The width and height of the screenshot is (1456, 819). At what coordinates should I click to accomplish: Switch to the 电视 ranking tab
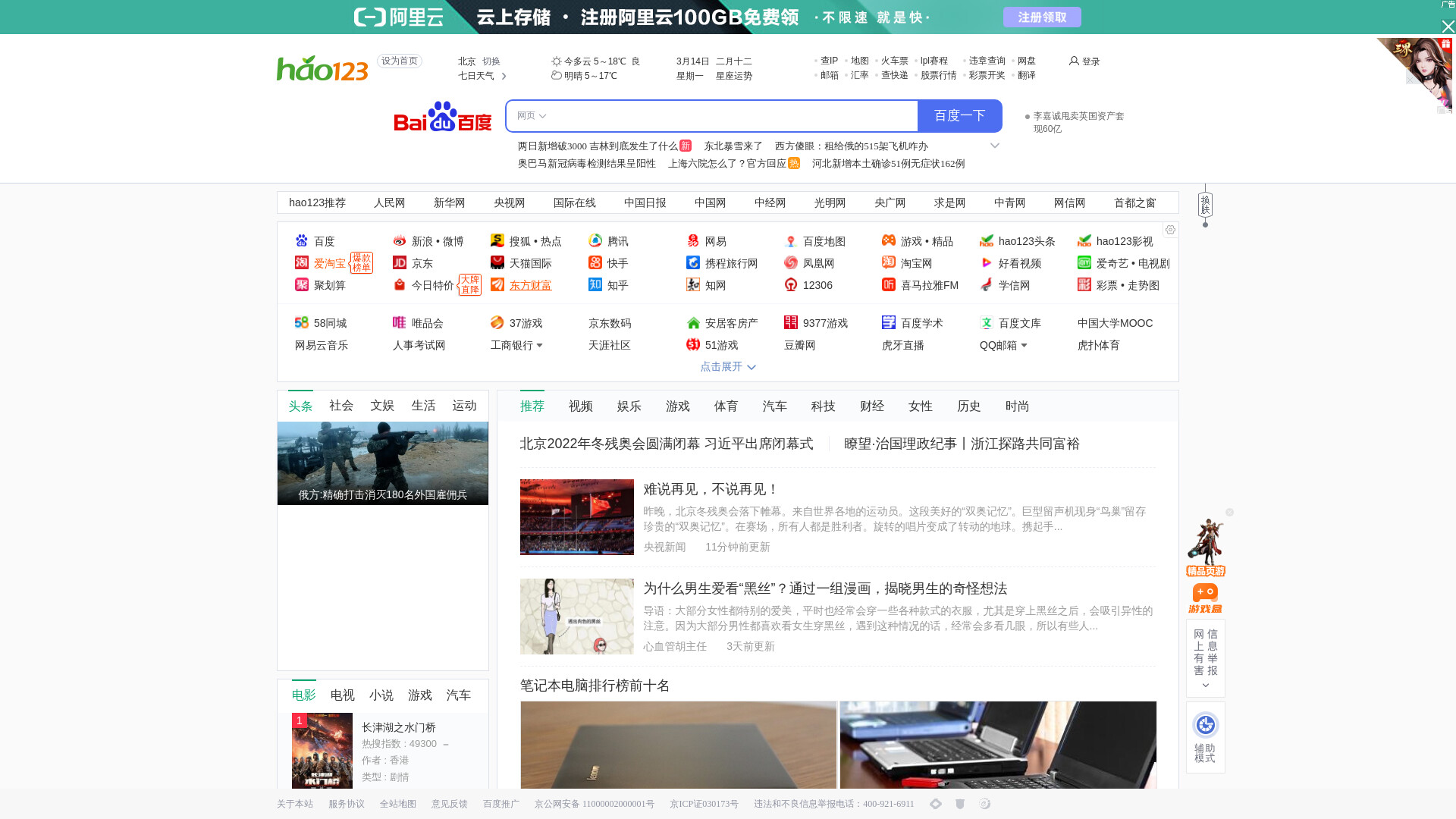(x=343, y=695)
